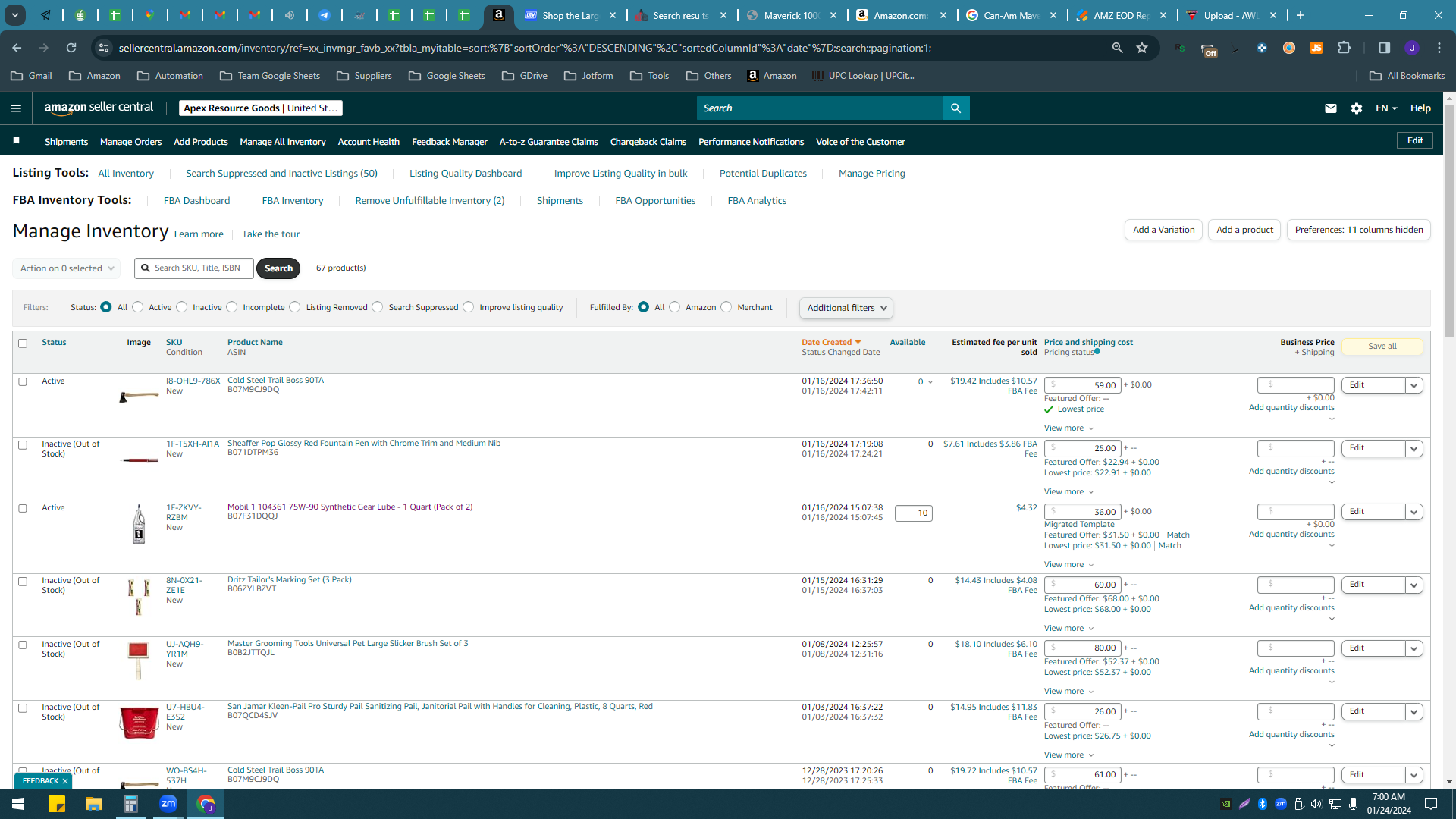Select the Search Suppressed radio button
The height and width of the screenshot is (819, 1456).
[378, 307]
